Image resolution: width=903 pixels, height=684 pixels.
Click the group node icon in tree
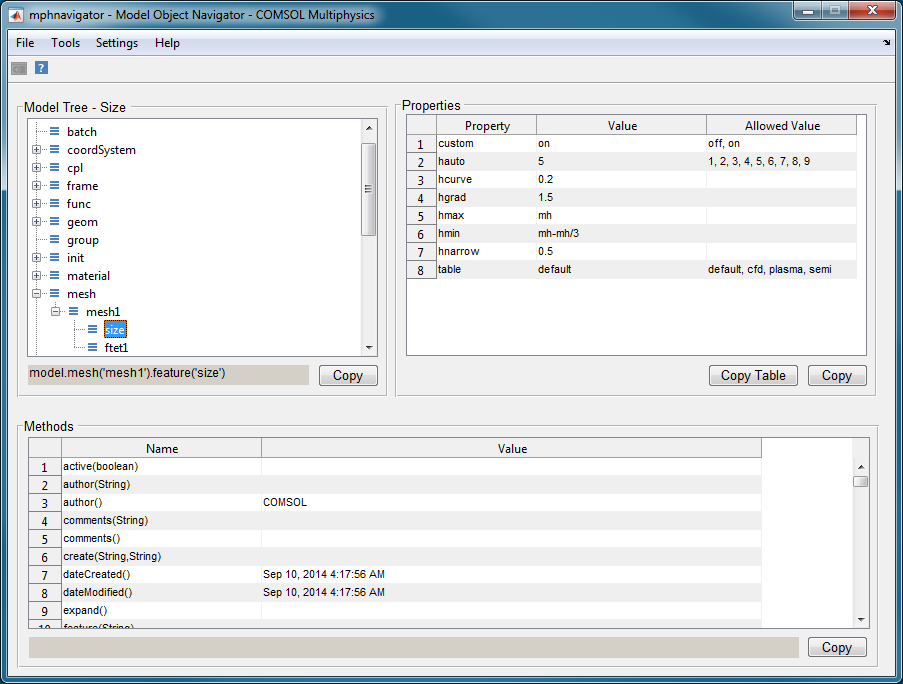point(55,240)
